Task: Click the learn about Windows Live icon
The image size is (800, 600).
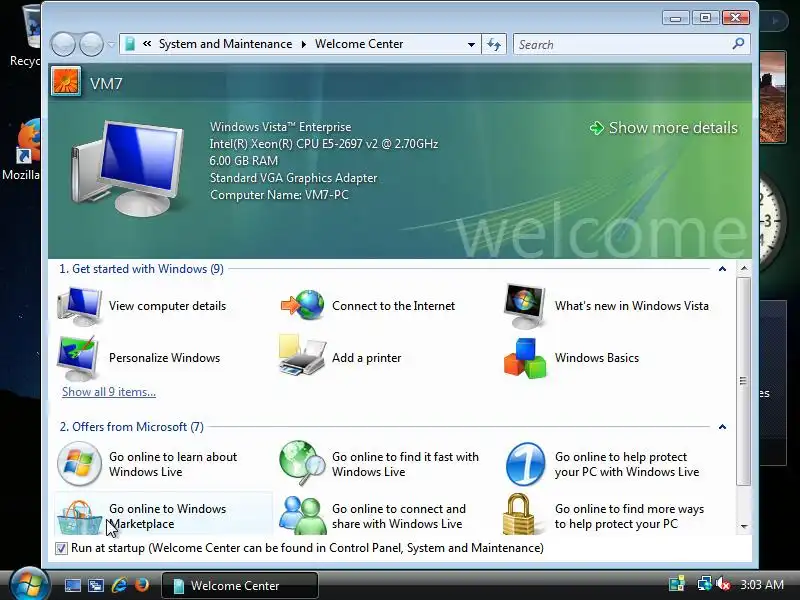Action: click(79, 464)
